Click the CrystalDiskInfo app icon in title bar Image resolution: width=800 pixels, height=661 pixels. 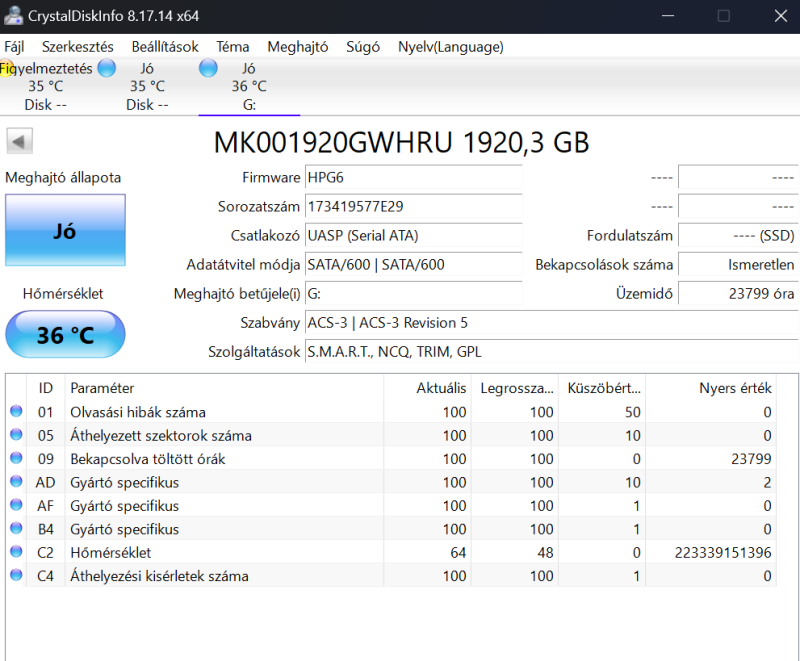click(13, 16)
